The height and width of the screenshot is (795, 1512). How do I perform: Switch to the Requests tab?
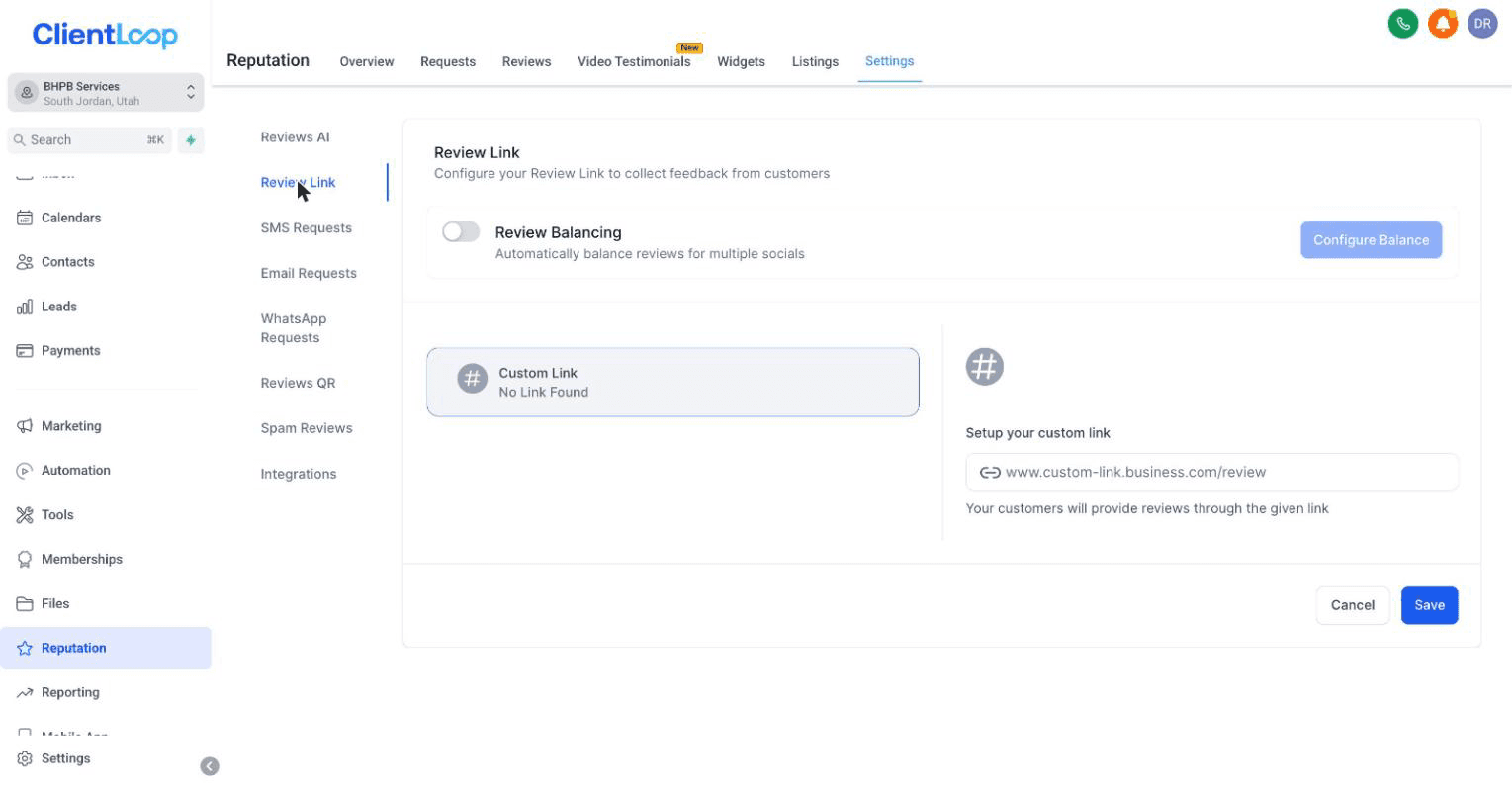[x=448, y=61]
